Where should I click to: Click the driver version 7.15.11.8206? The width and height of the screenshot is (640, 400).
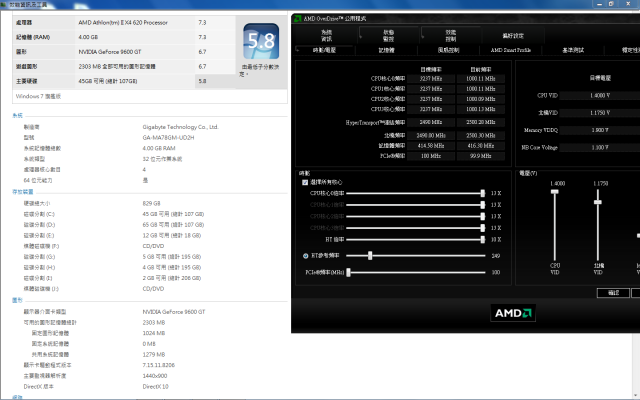[159, 365]
